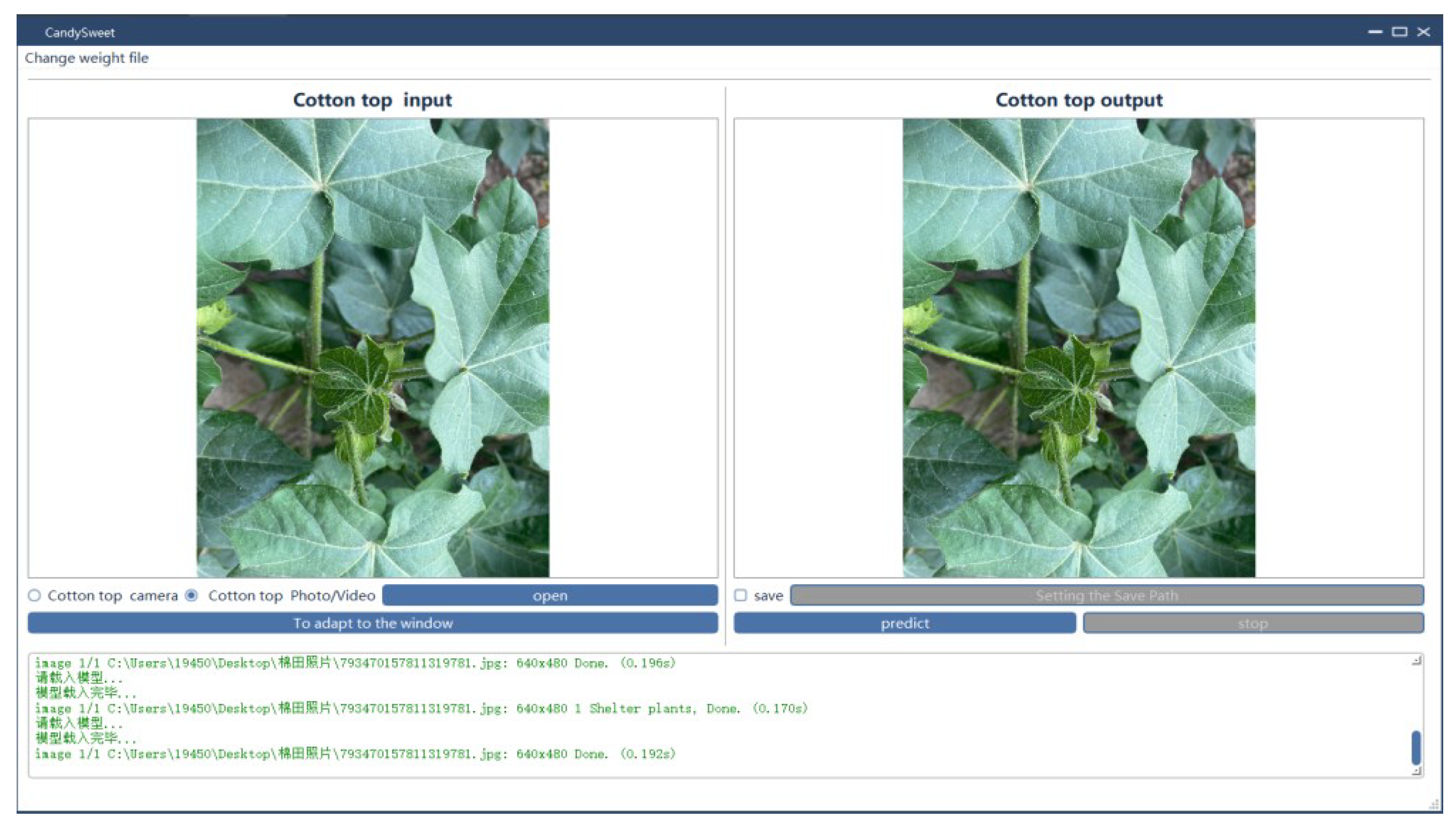The image size is (1456, 827).
Task: Click the blue log scrollbar thumb
Action: pyautogui.click(x=1416, y=747)
